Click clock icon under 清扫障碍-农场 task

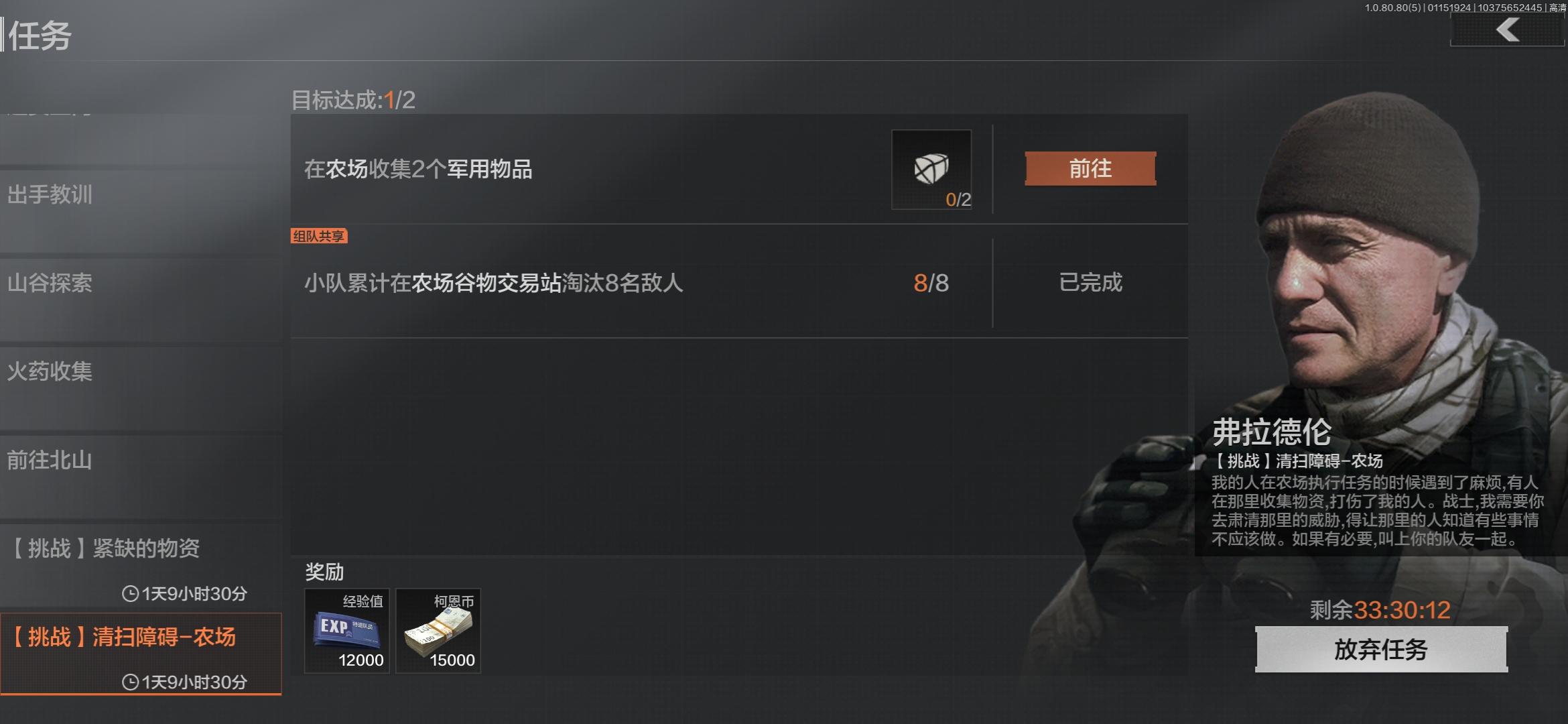(x=130, y=682)
